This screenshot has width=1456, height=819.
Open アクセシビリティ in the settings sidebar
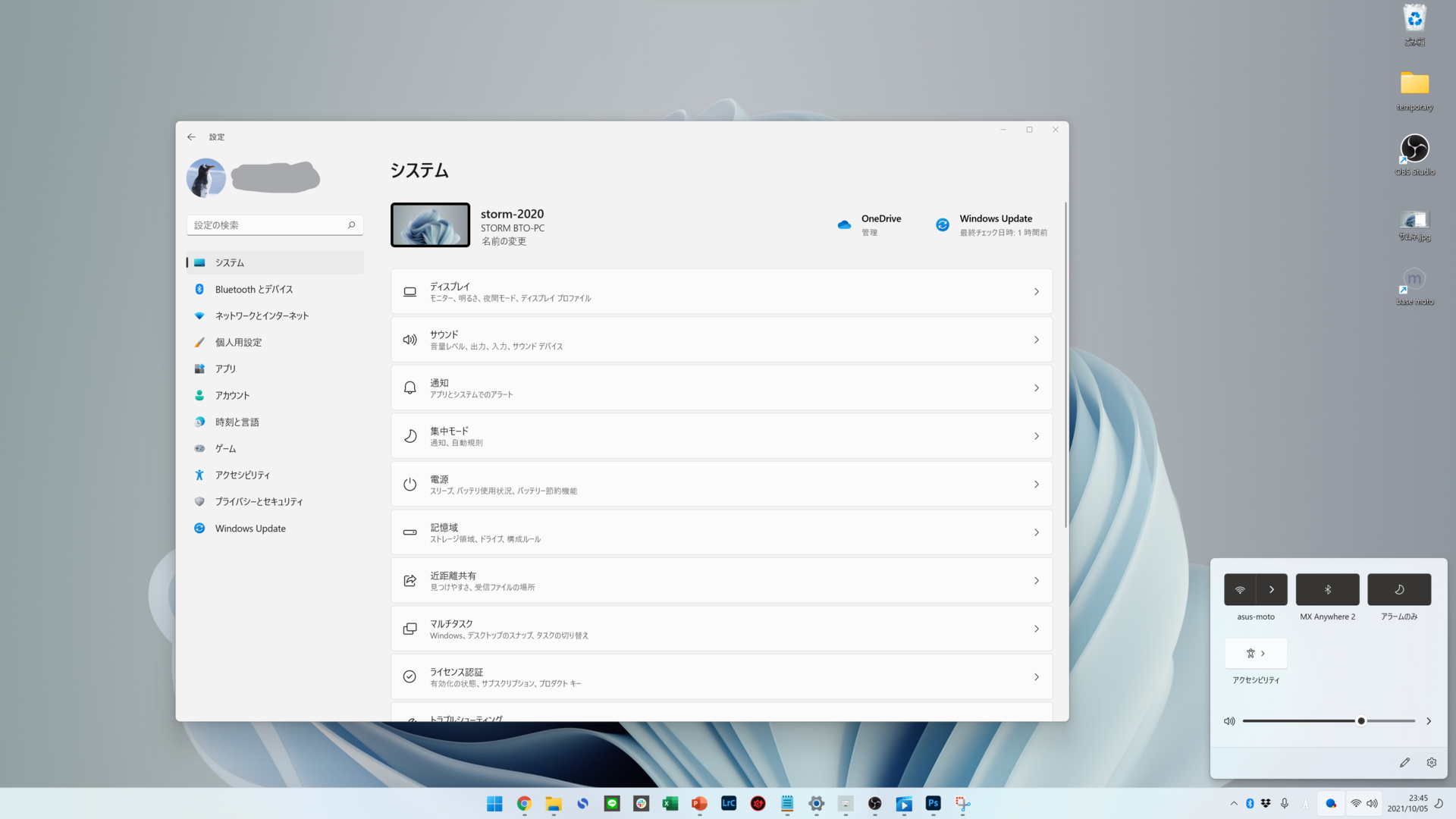click(275, 475)
